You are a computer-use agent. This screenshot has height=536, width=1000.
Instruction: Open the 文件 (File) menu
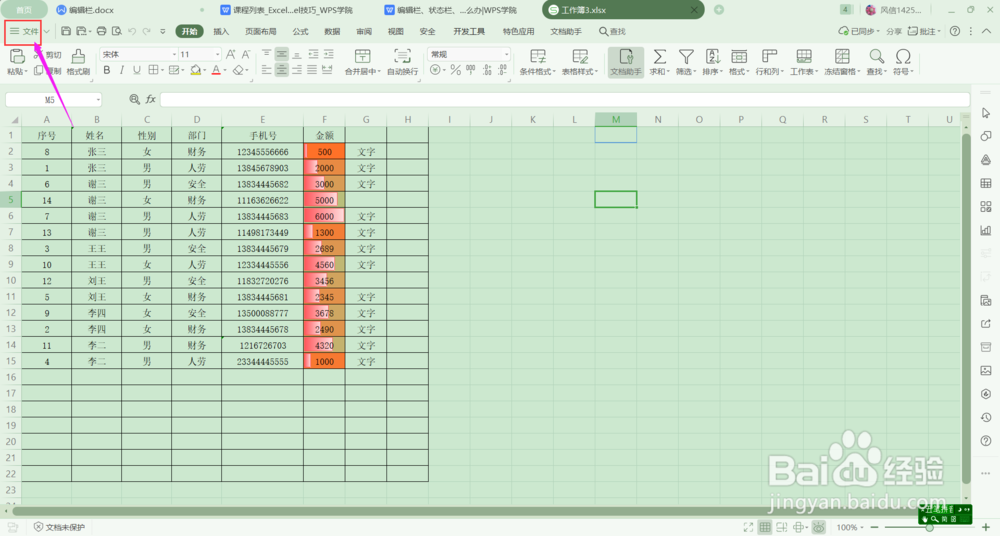click(24, 31)
